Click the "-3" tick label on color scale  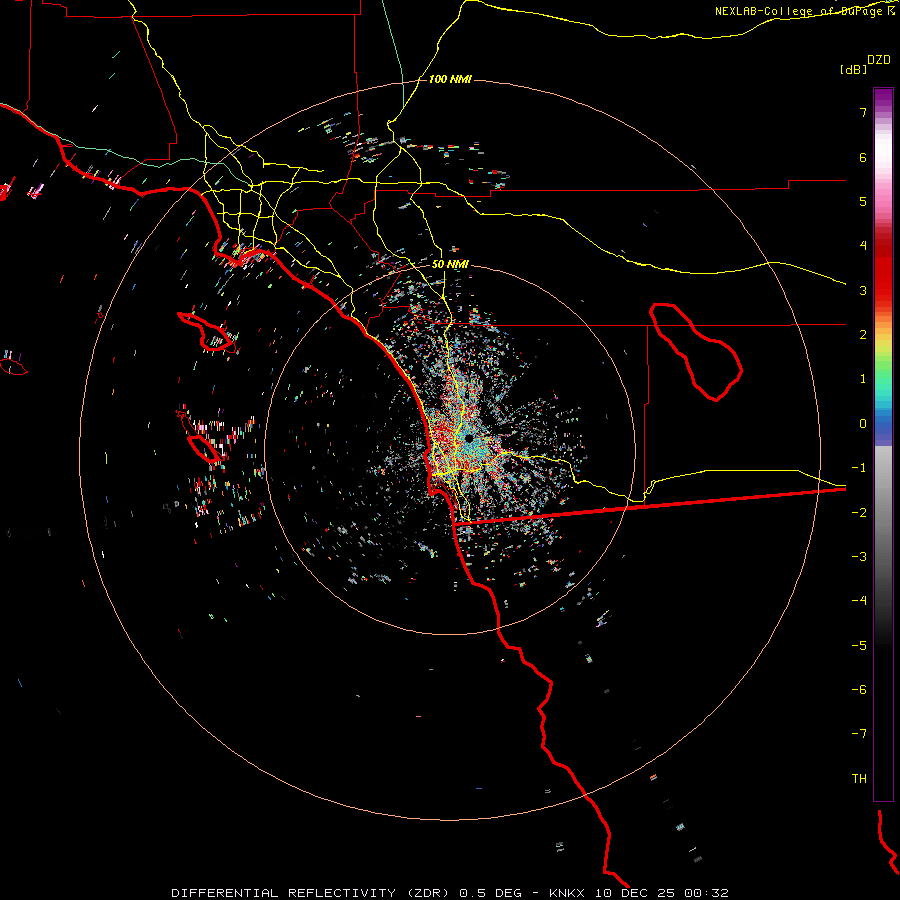pos(859,557)
